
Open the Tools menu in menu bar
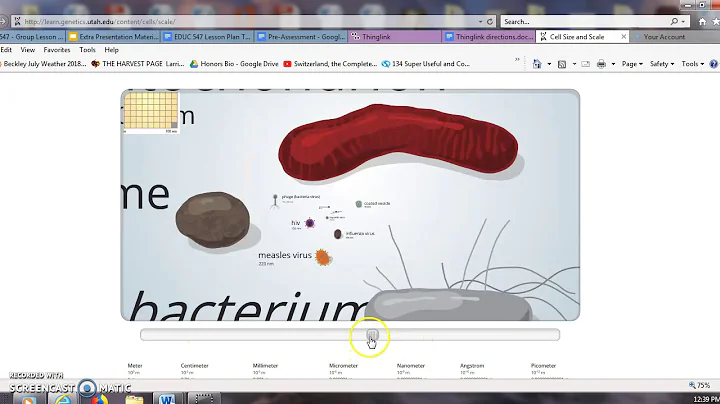point(87,50)
